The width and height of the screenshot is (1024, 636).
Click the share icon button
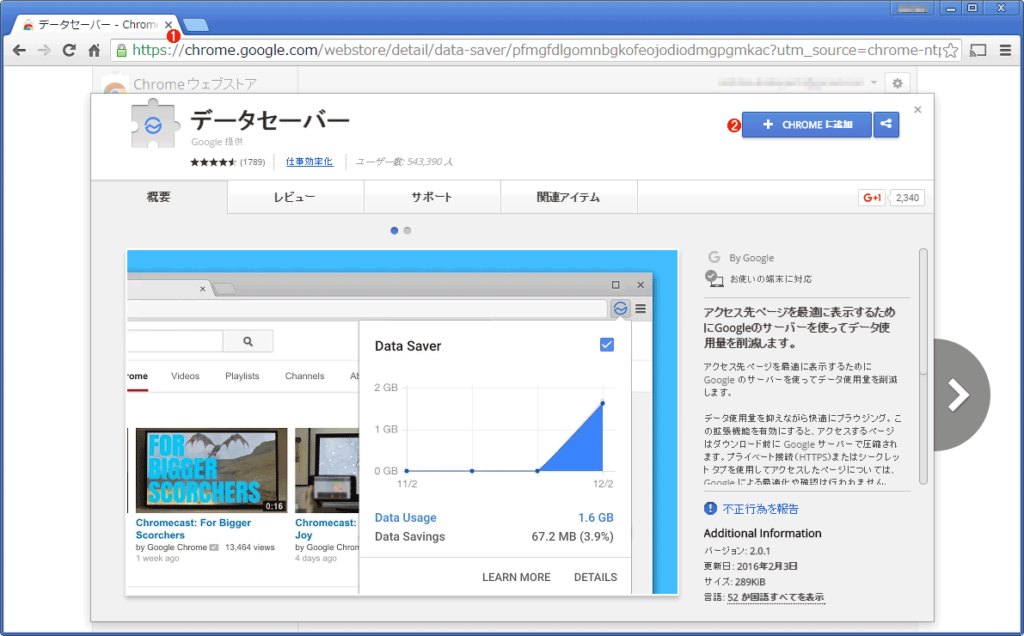coord(886,124)
